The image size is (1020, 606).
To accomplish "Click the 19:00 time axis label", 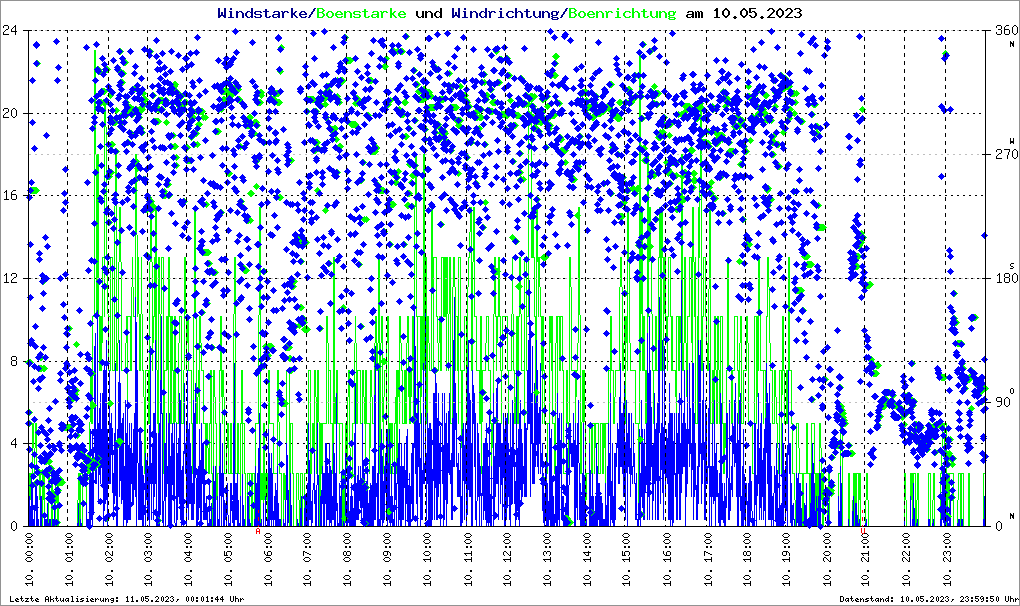I will [785, 559].
